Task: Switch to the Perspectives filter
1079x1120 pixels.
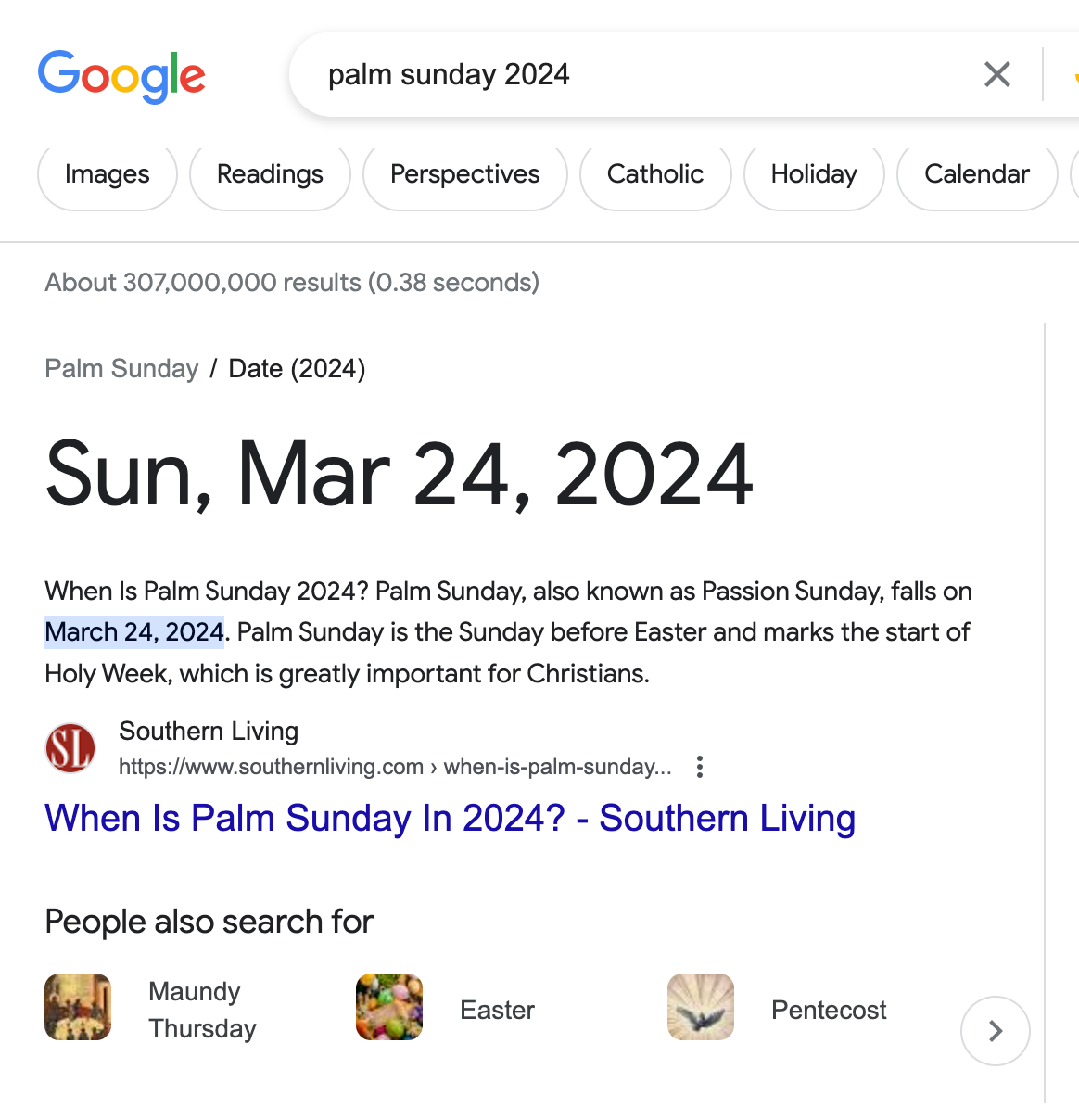Action: click(x=464, y=174)
